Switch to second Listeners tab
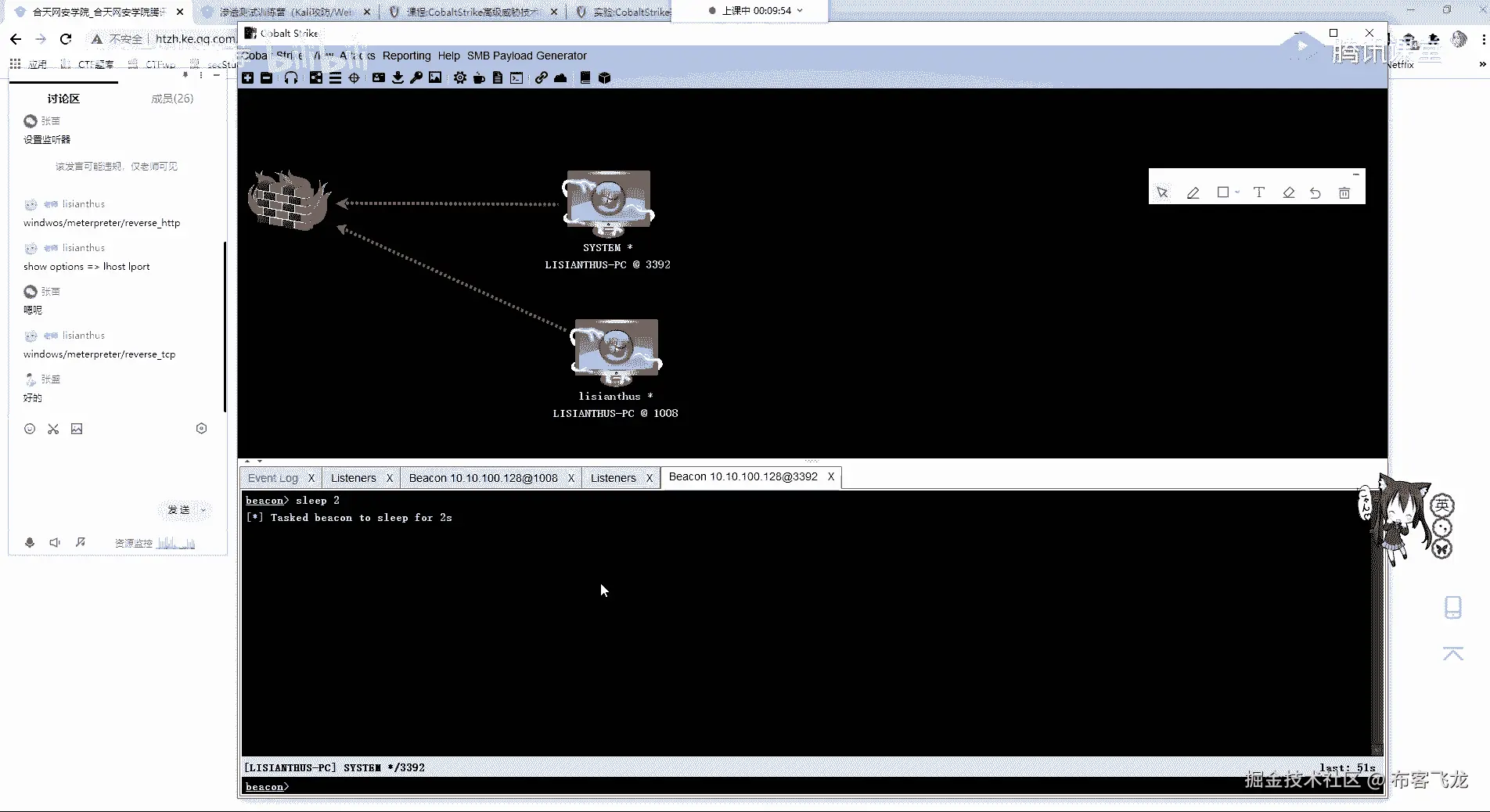 point(613,478)
